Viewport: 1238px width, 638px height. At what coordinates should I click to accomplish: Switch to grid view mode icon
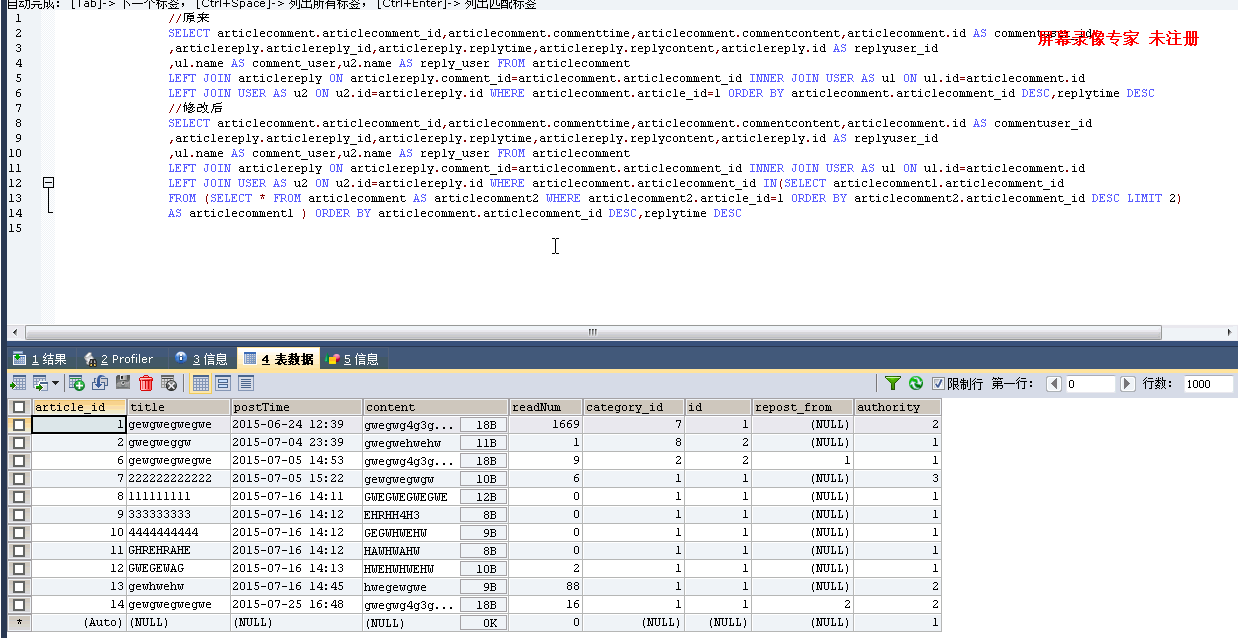(200, 383)
